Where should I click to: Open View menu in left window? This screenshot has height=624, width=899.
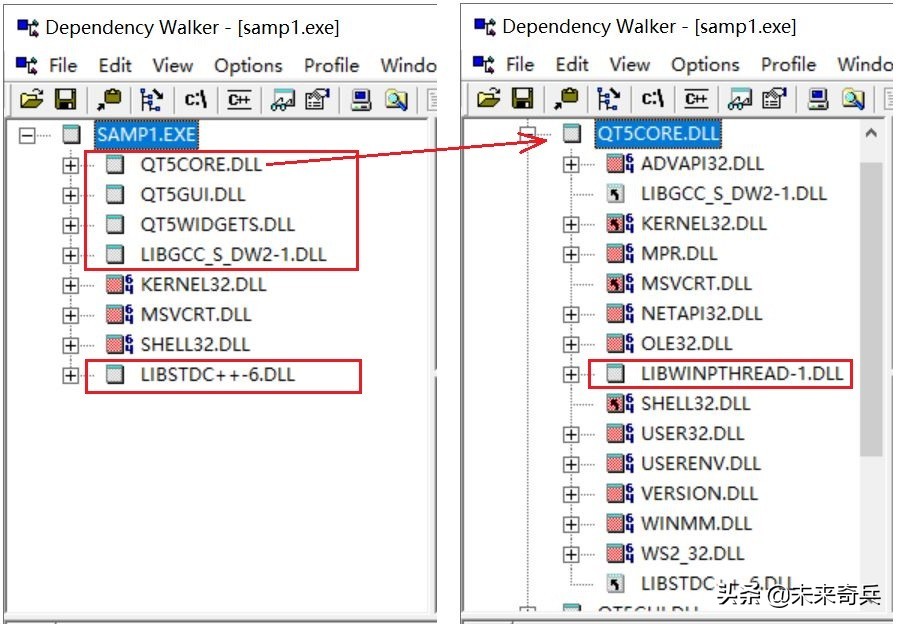pyautogui.click(x=173, y=65)
